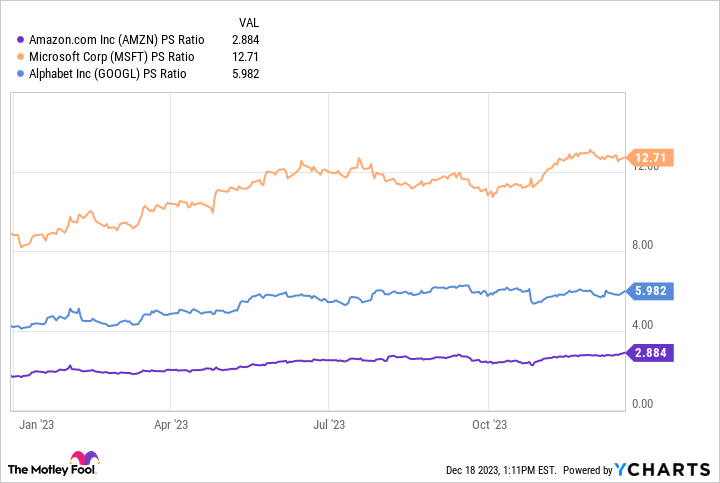Click the Apr '23 axis label
The image size is (720, 483).
point(171,425)
